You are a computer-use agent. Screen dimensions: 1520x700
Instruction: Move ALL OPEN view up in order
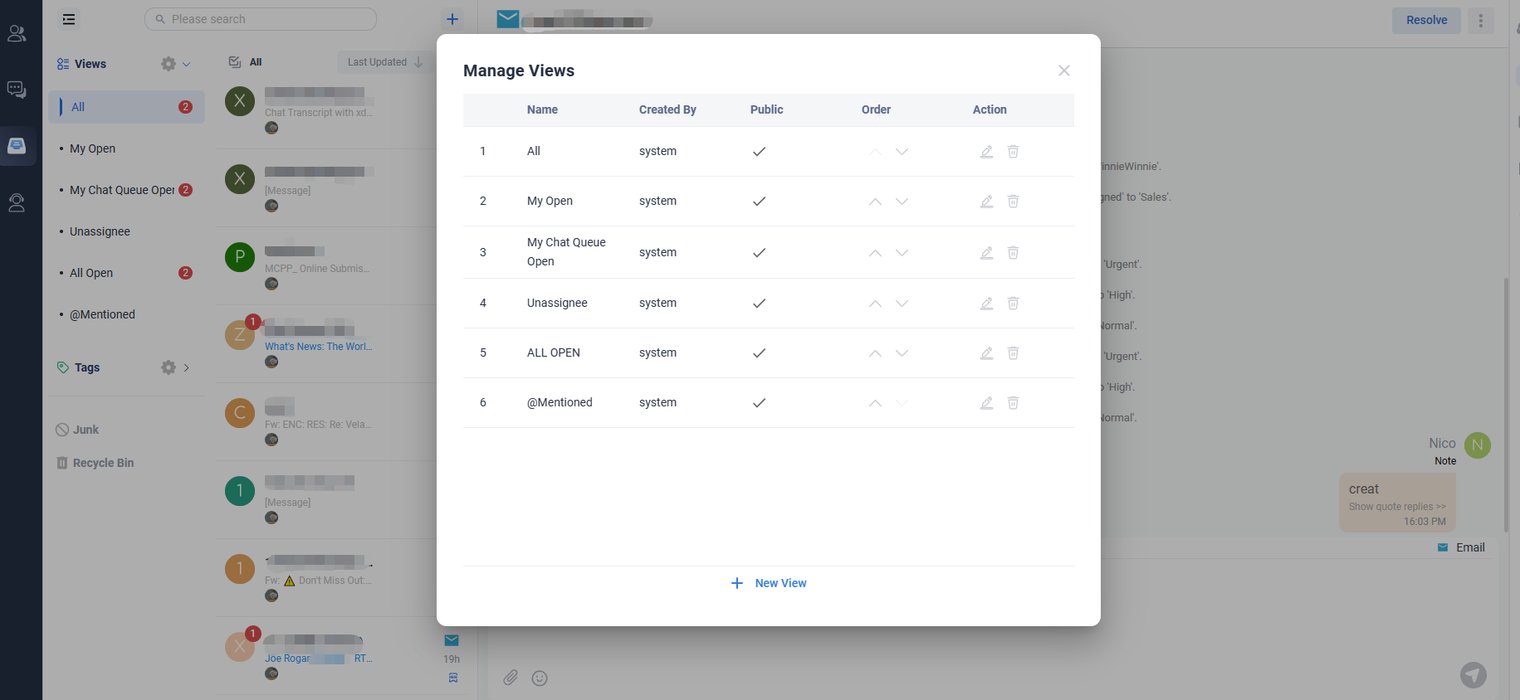point(875,353)
